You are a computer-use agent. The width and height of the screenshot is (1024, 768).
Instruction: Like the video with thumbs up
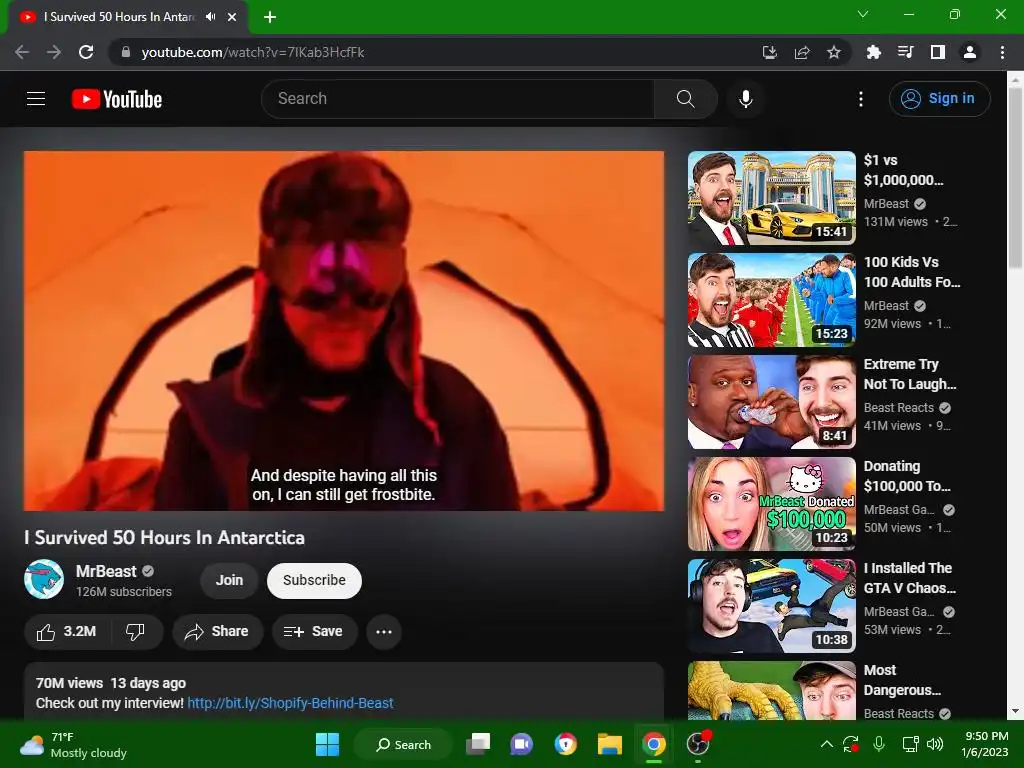(67, 632)
